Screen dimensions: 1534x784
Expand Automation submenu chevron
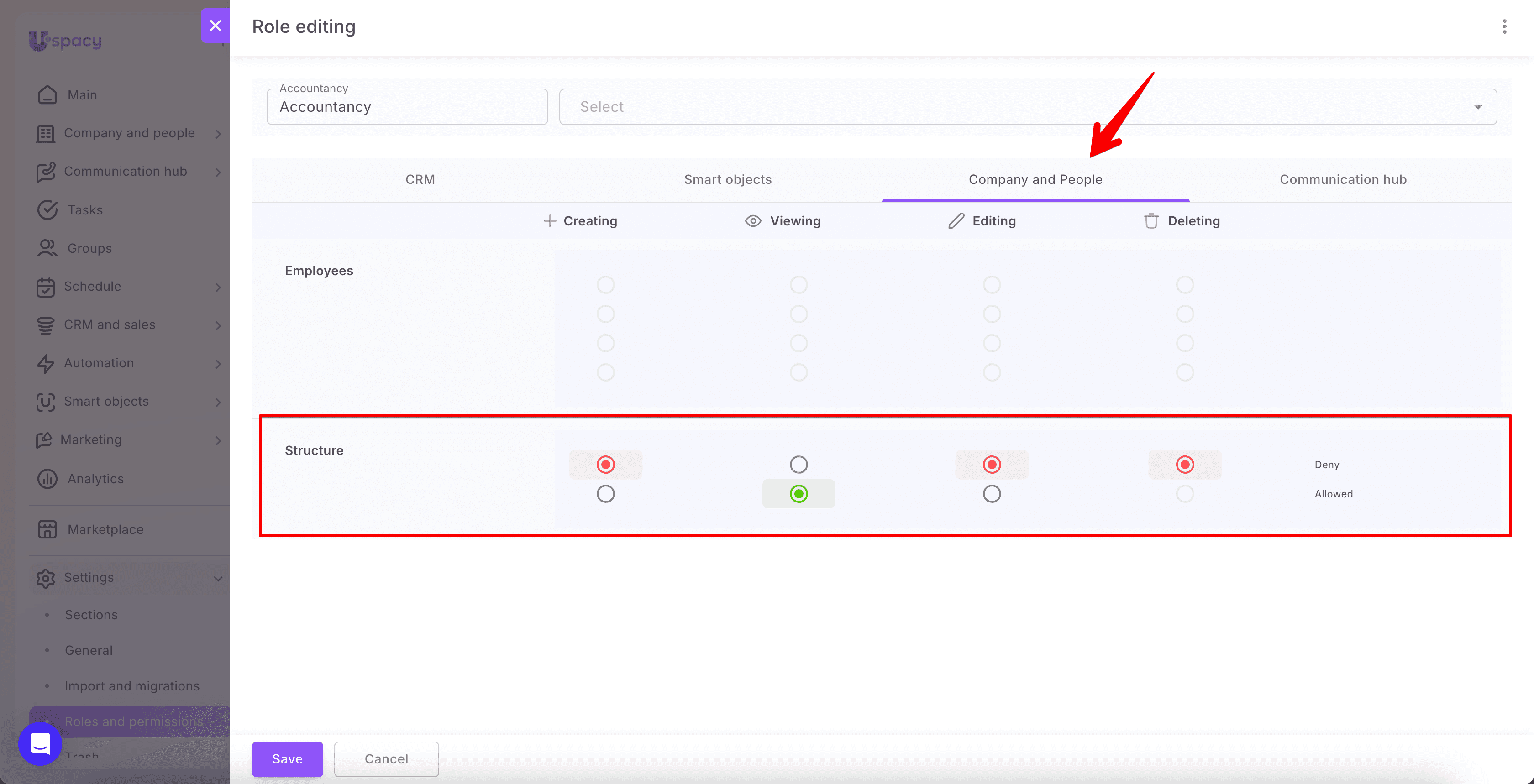[219, 364]
